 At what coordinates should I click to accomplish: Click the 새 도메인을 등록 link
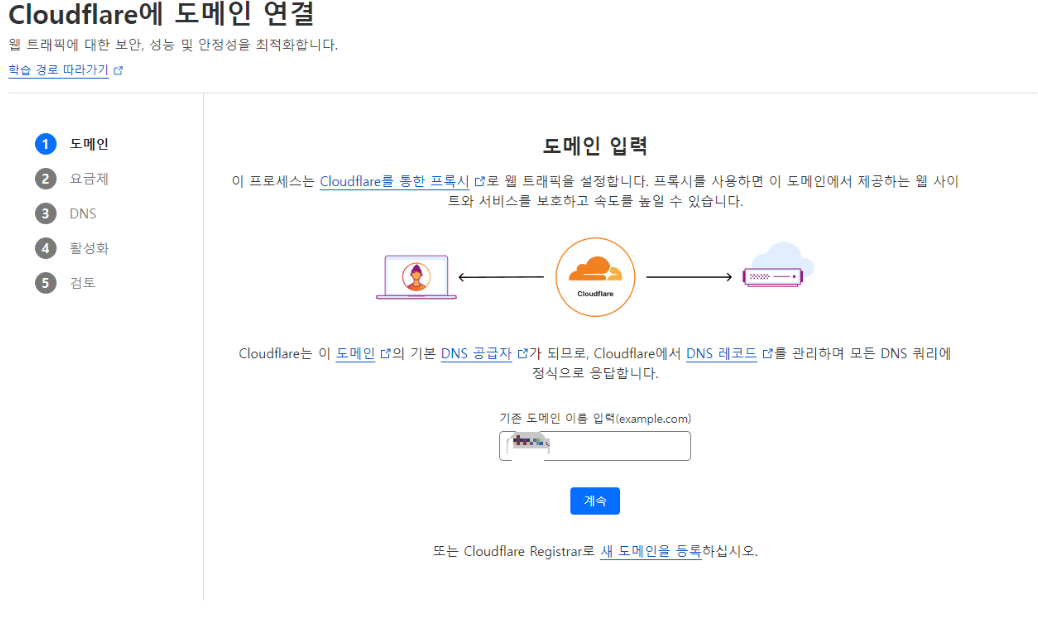click(651, 551)
